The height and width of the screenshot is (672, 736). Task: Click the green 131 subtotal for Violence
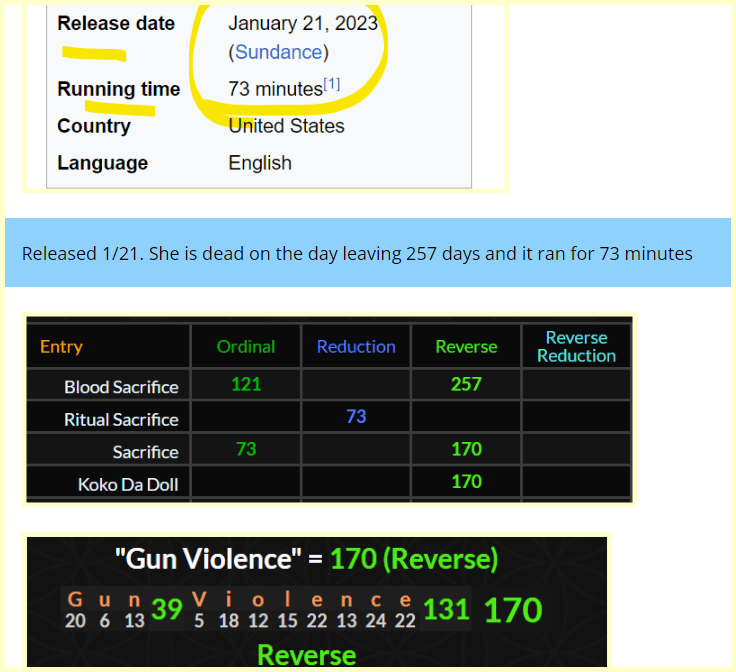446,609
